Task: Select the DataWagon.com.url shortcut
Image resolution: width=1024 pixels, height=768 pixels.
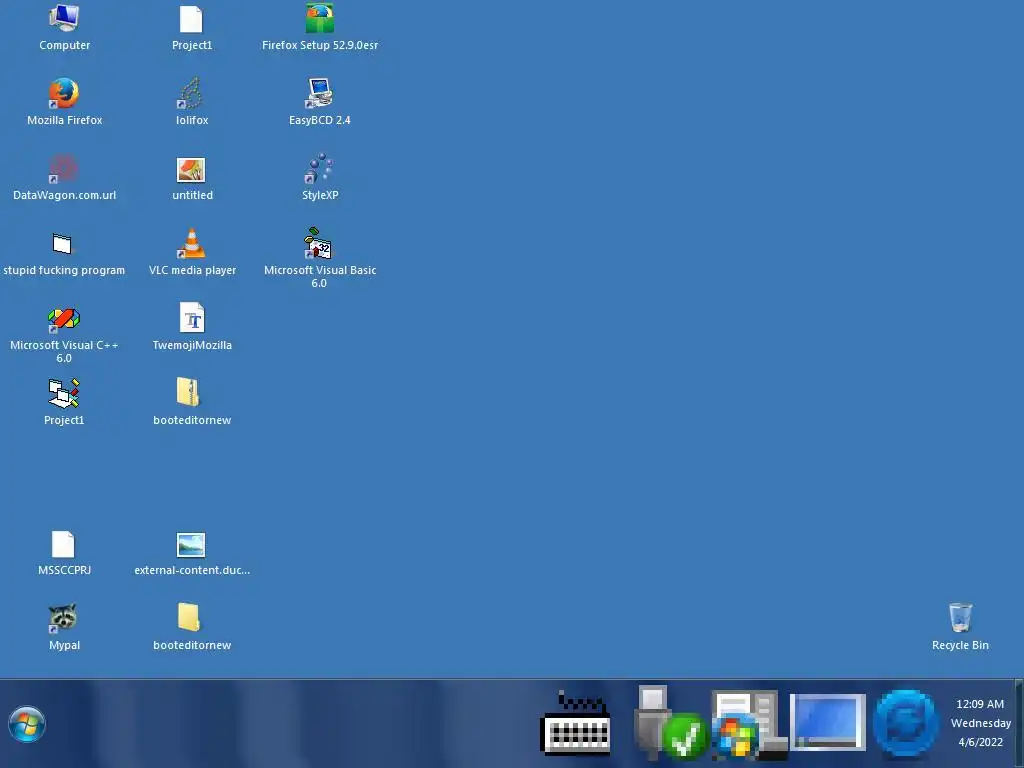Action: tap(64, 176)
